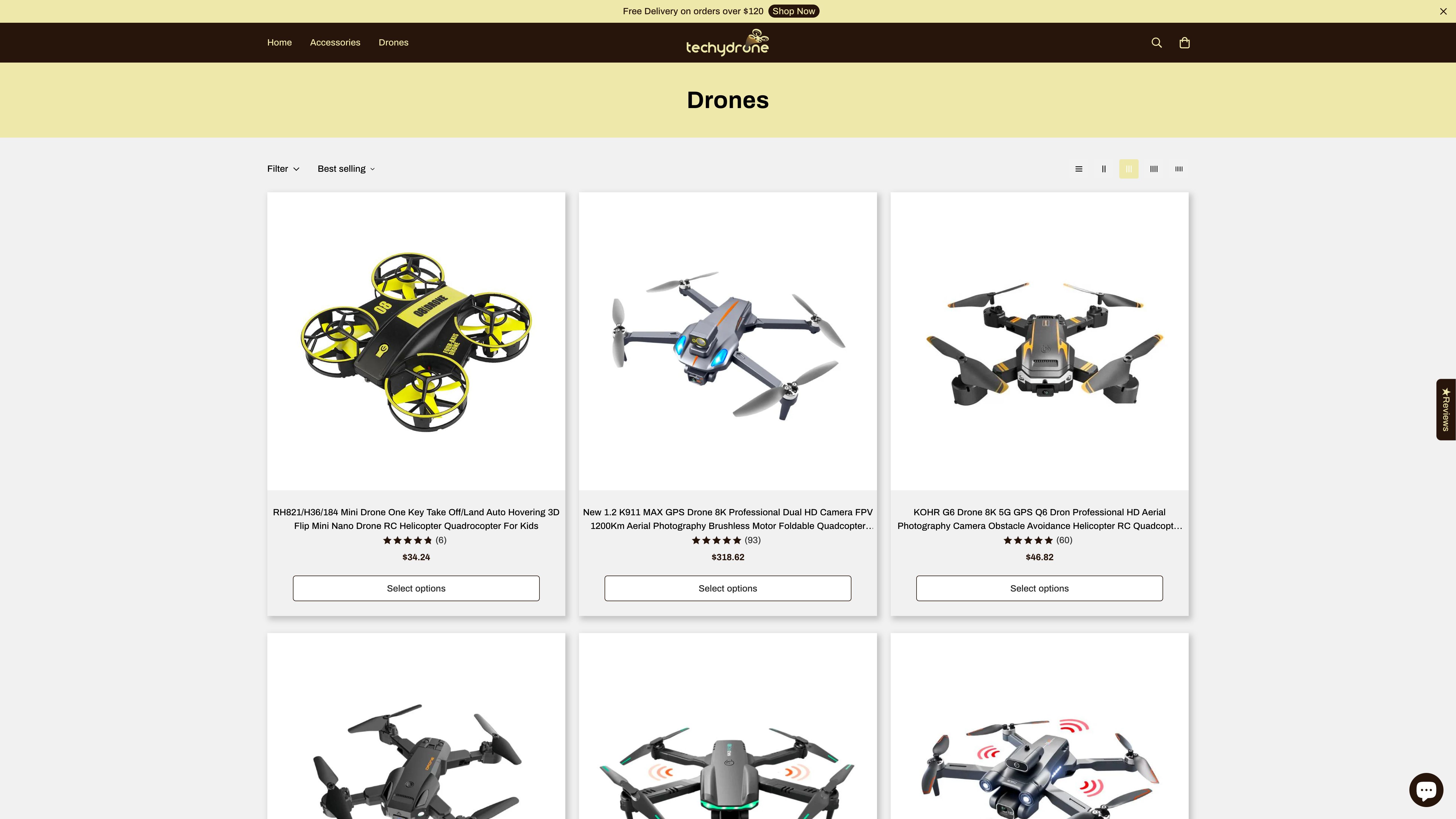This screenshot has width=1456, height=819.
Task: Close the free delivery announcement bar
Action: (1443, 11)
